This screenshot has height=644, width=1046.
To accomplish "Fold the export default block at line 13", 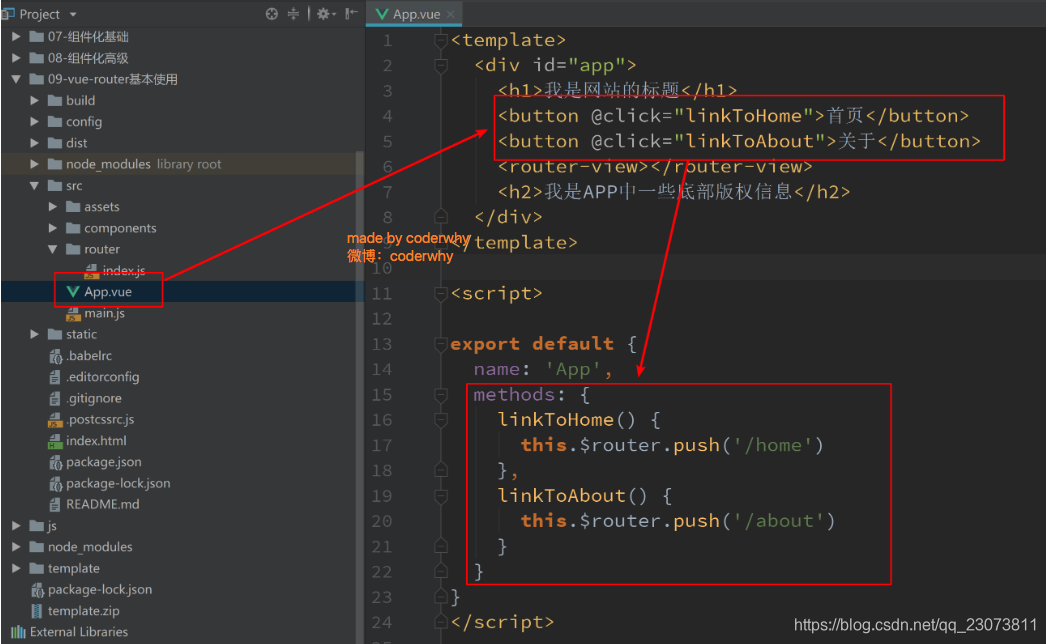I will point(440,344).
